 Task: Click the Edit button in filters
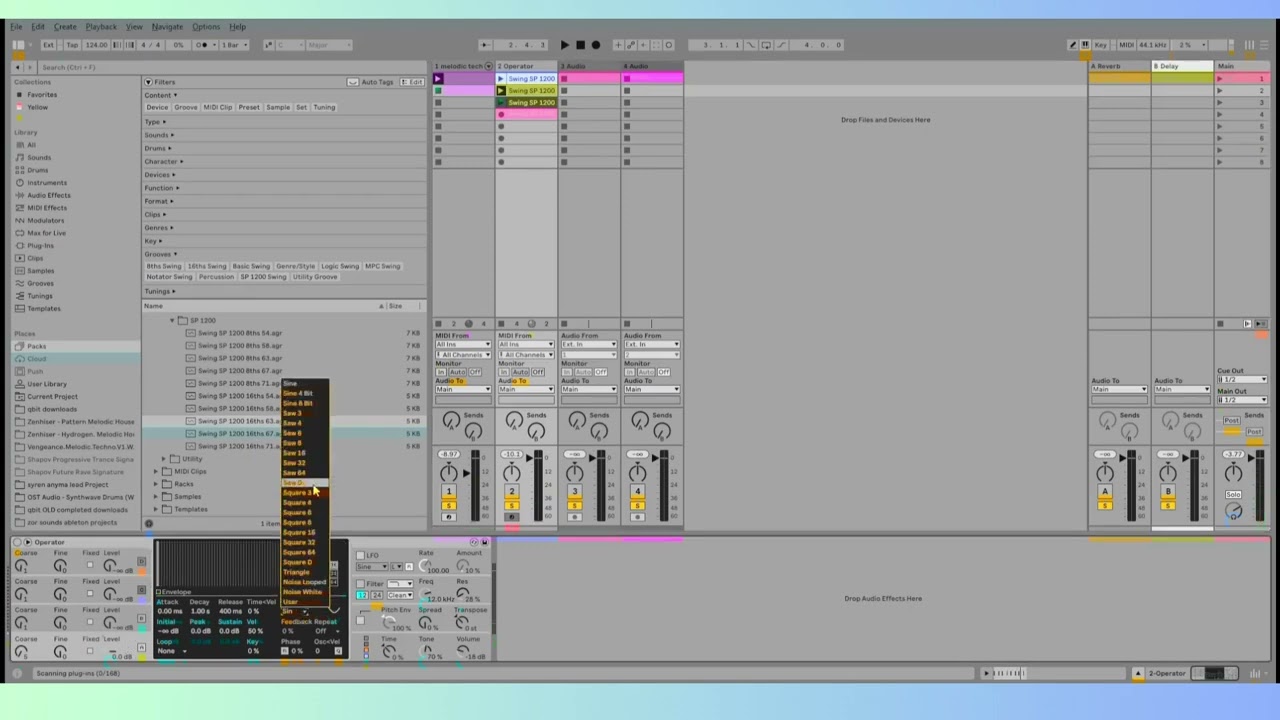413,82
